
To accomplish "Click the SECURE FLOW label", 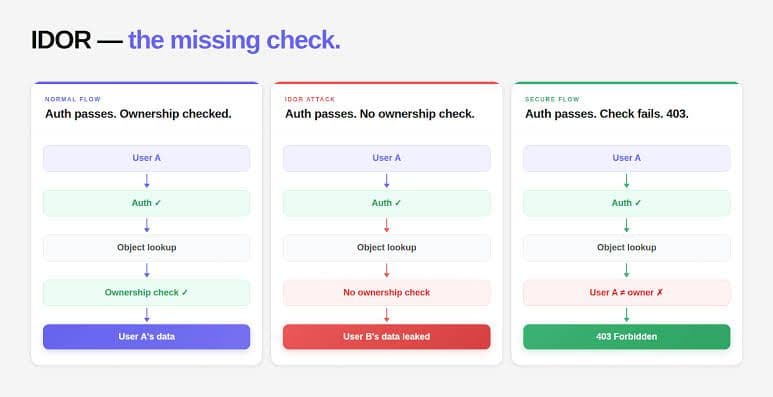I will click(552, 99).
